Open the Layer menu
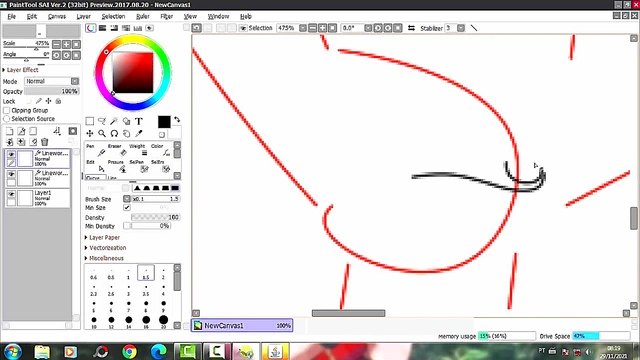 (83, 16)
